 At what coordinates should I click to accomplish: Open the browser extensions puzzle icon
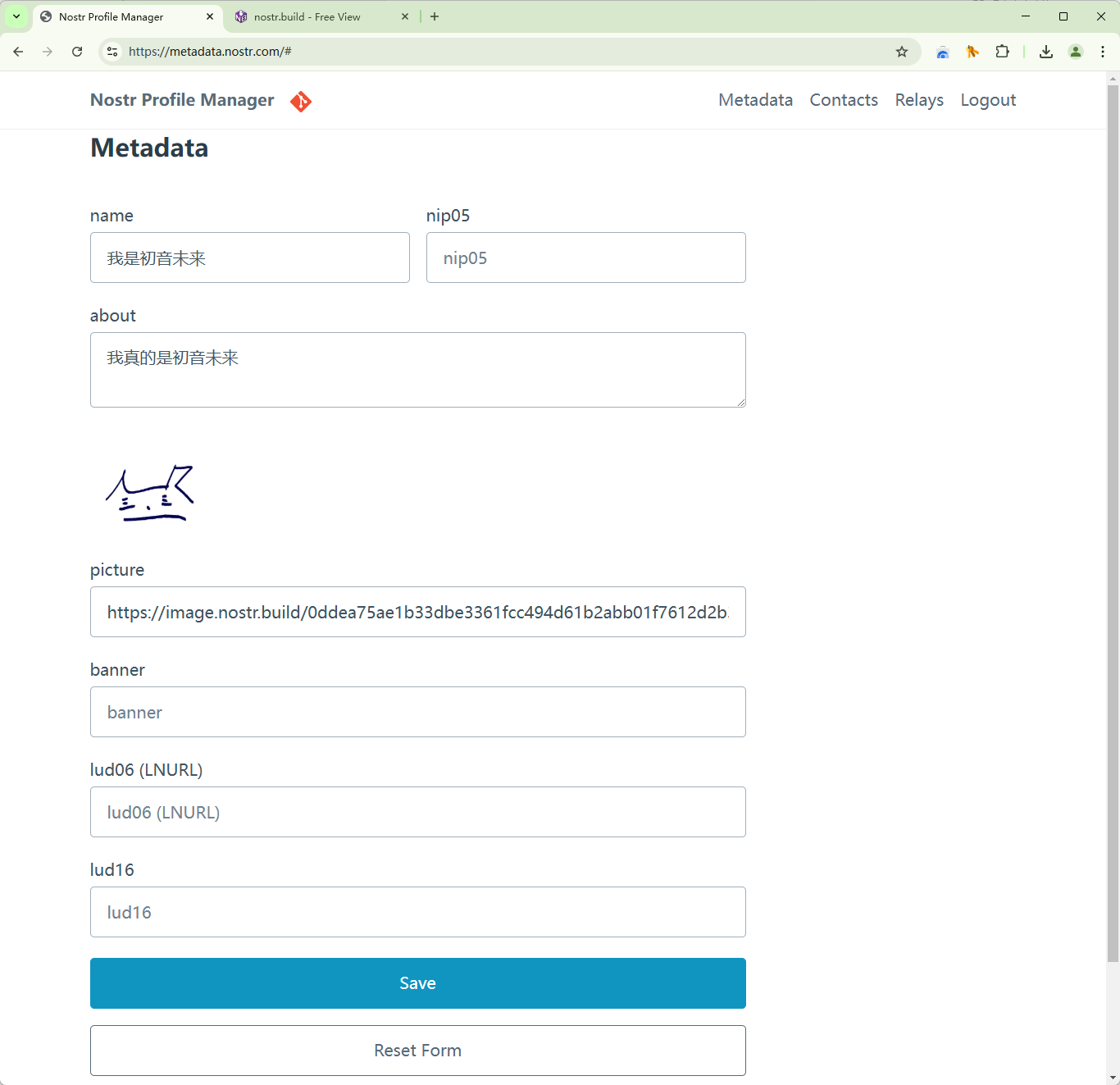[x=1002, y=52]
